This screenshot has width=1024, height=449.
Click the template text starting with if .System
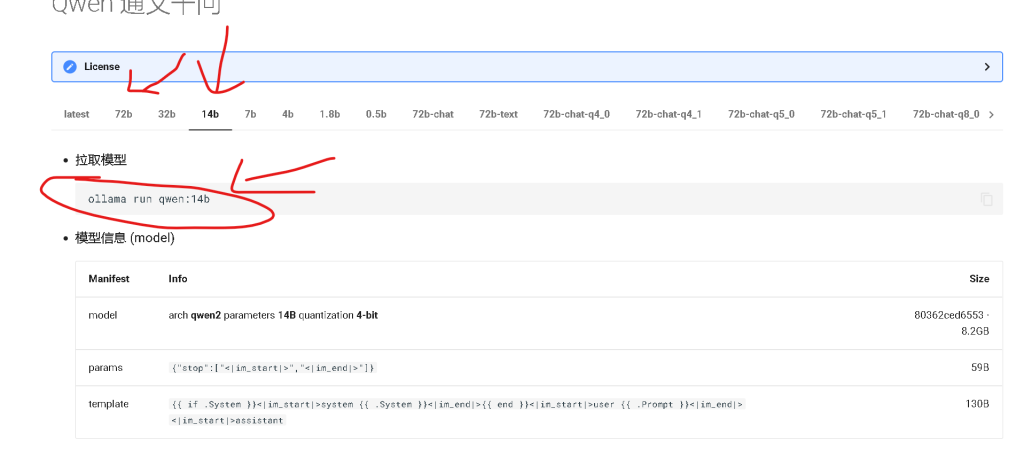(x=456, y=412)
